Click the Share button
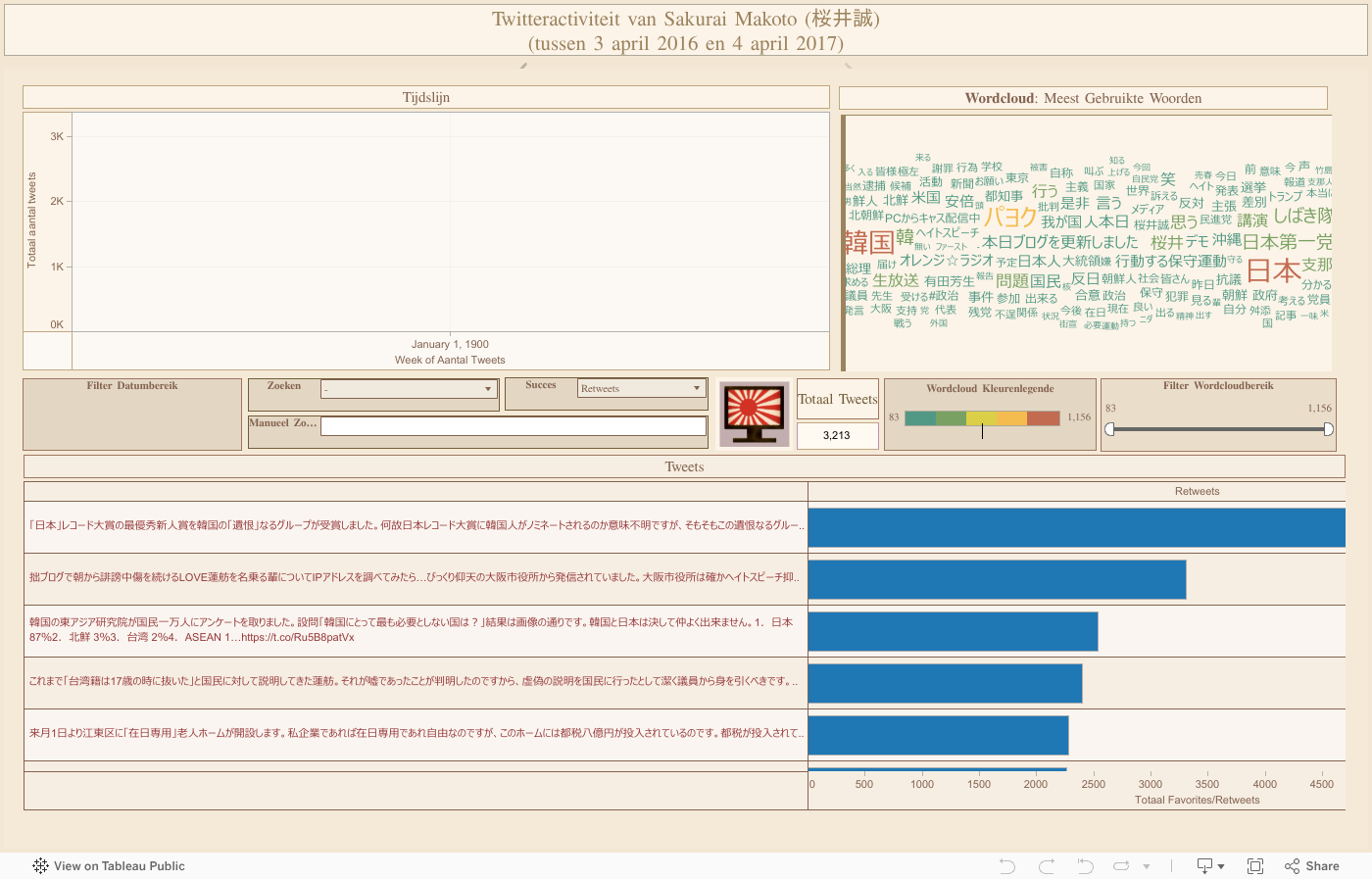The image size is (1372, 879). click(1312, 866)
